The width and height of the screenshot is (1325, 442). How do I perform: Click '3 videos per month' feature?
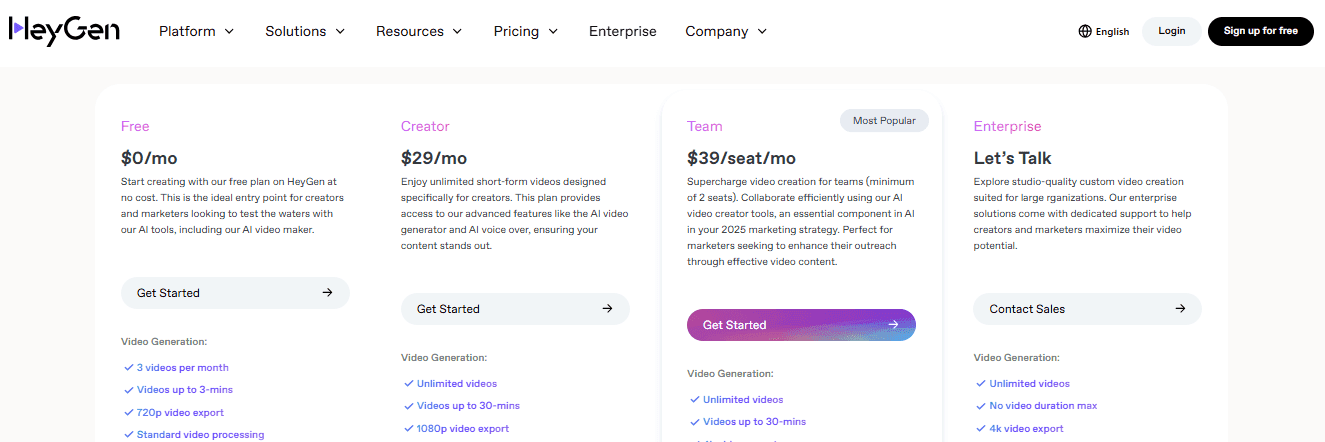pyautogui.click(x=183, y=368)
